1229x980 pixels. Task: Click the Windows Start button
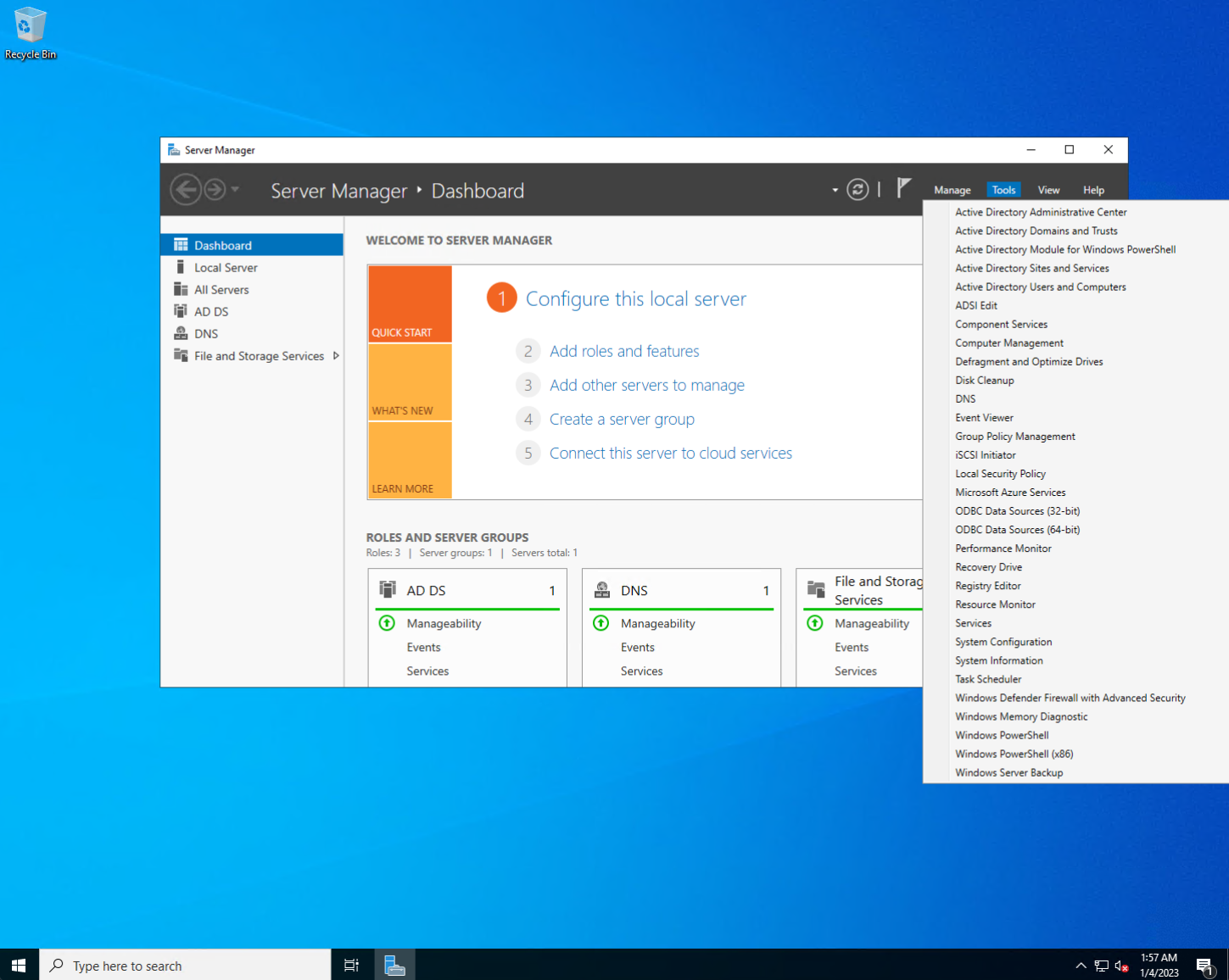coord(19,965)
